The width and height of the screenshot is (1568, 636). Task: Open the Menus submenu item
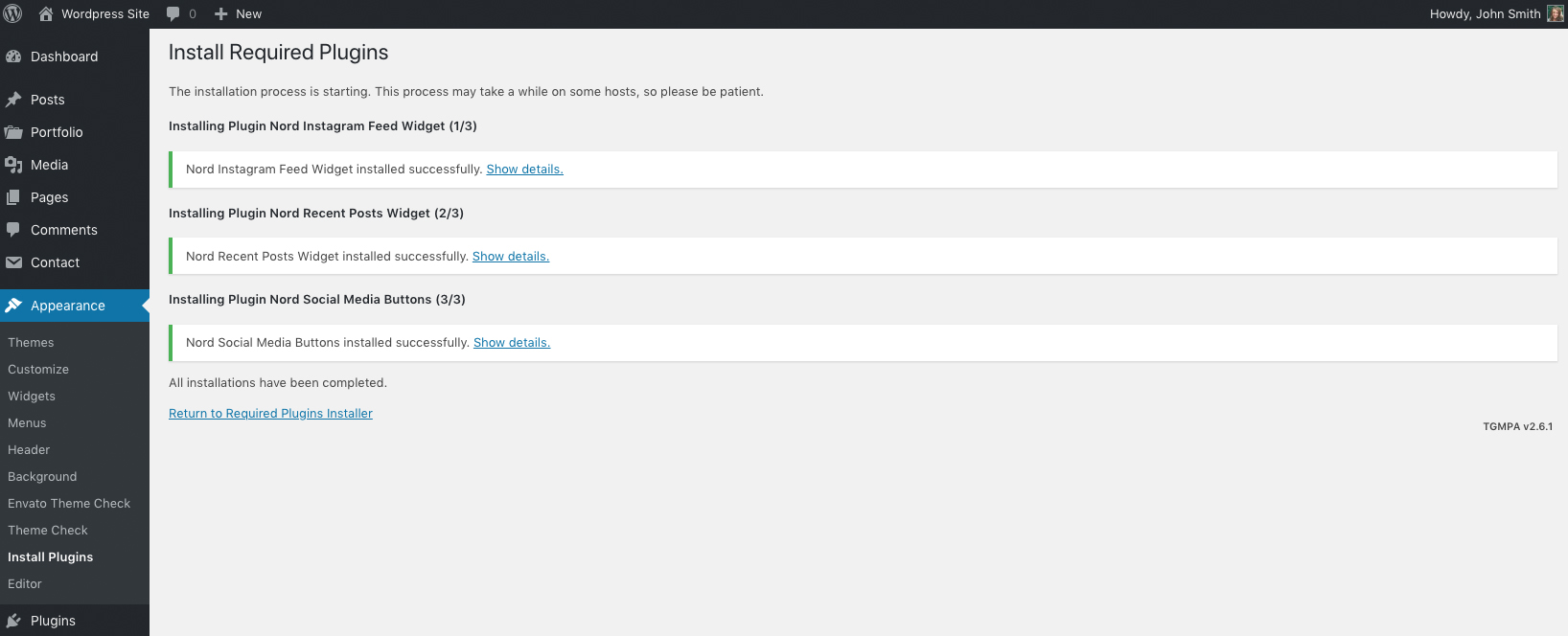27,422
